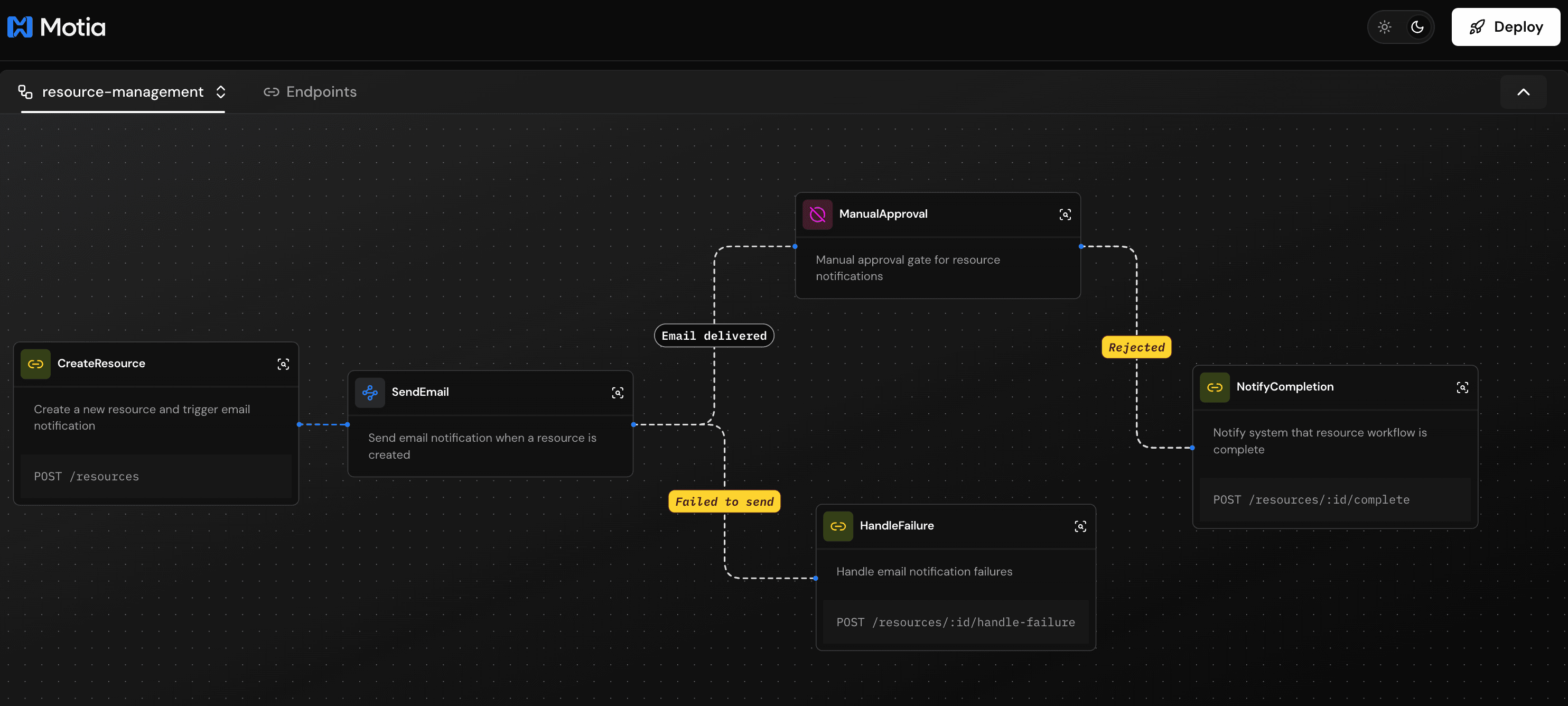
Task: Open the resource-management flow selector chevrons
Action: point(221,91)
